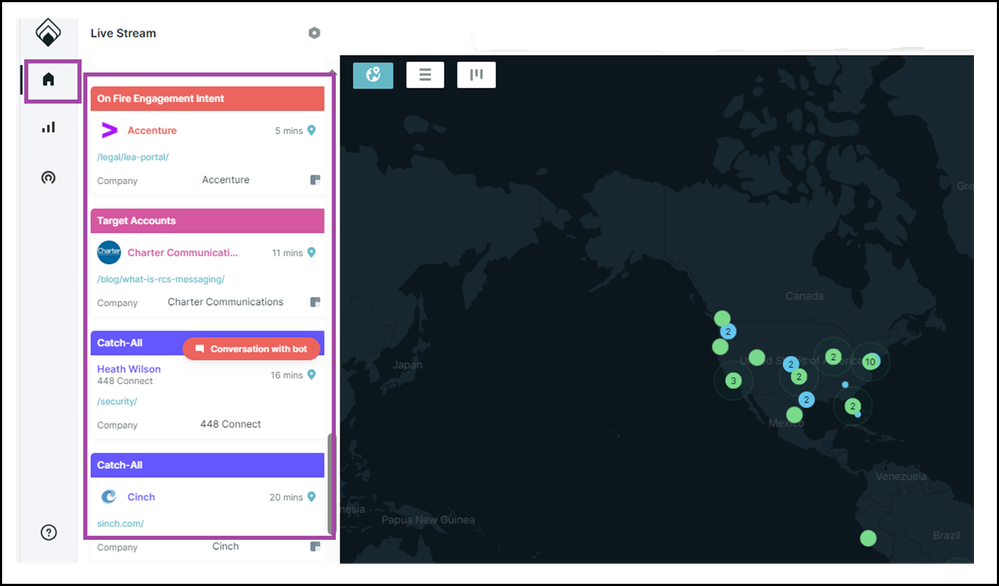Click the Cinch logo
Image resolution: width=999 pixels, height=586 pixels.
109,497
